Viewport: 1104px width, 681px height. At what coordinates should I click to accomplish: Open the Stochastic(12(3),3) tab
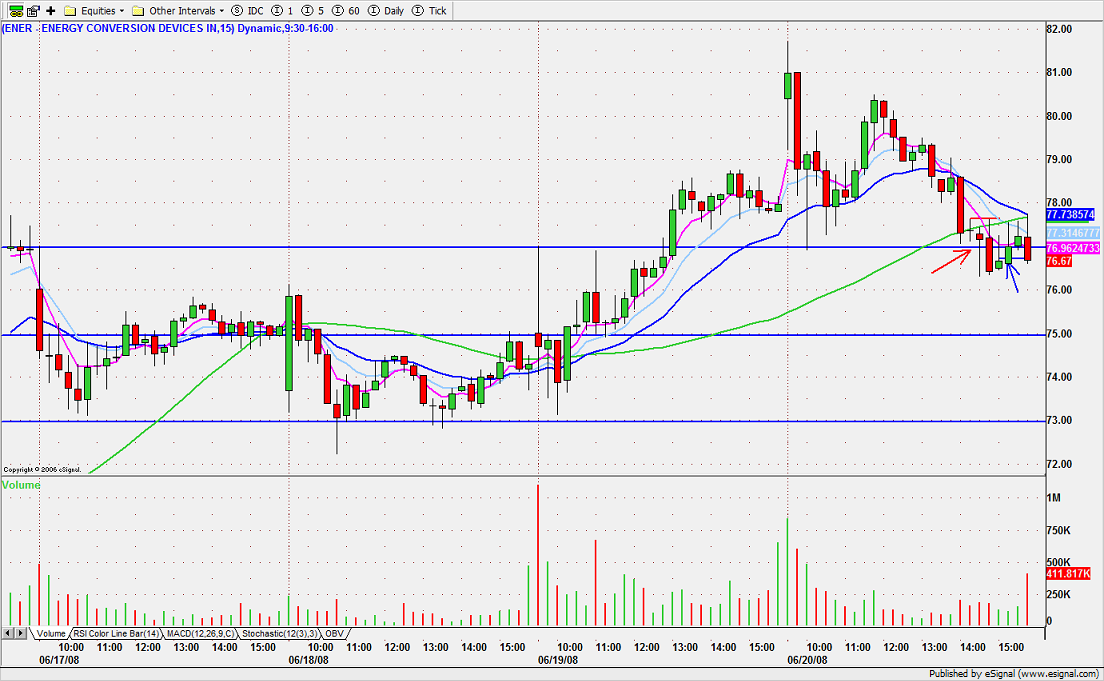[x=280, y=634]
